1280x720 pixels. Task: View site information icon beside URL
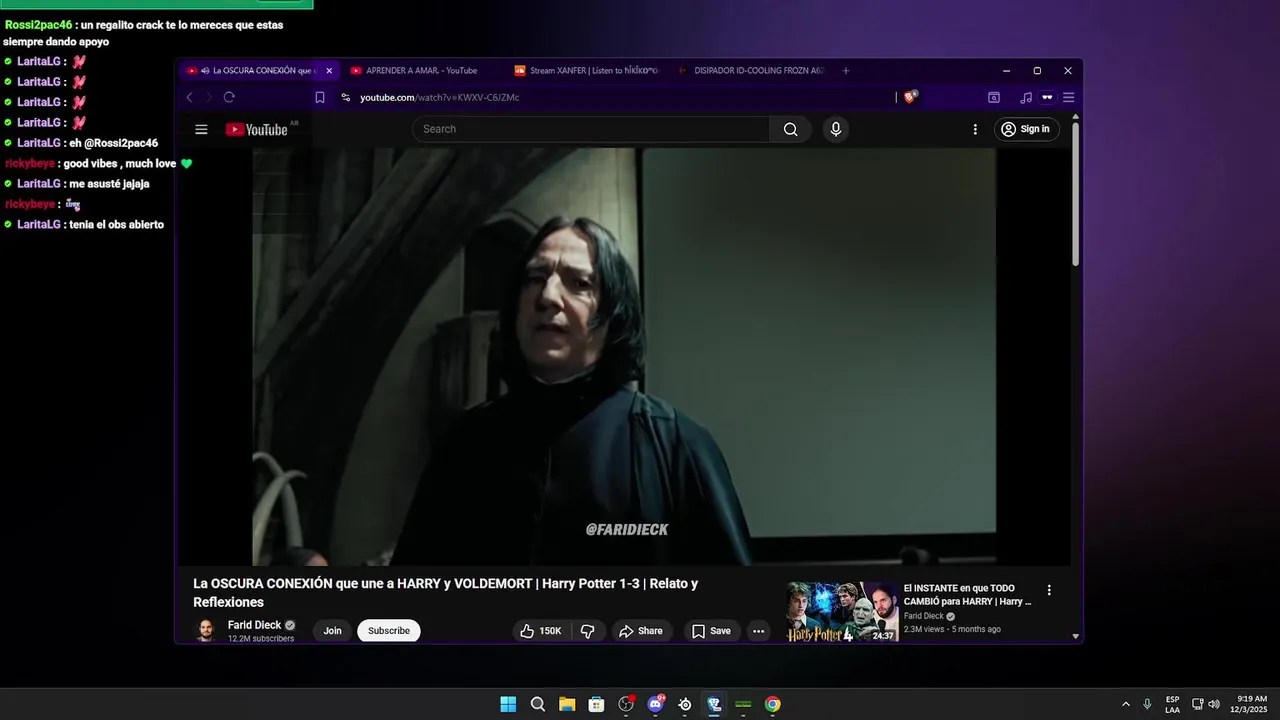(x=346, y=97)
